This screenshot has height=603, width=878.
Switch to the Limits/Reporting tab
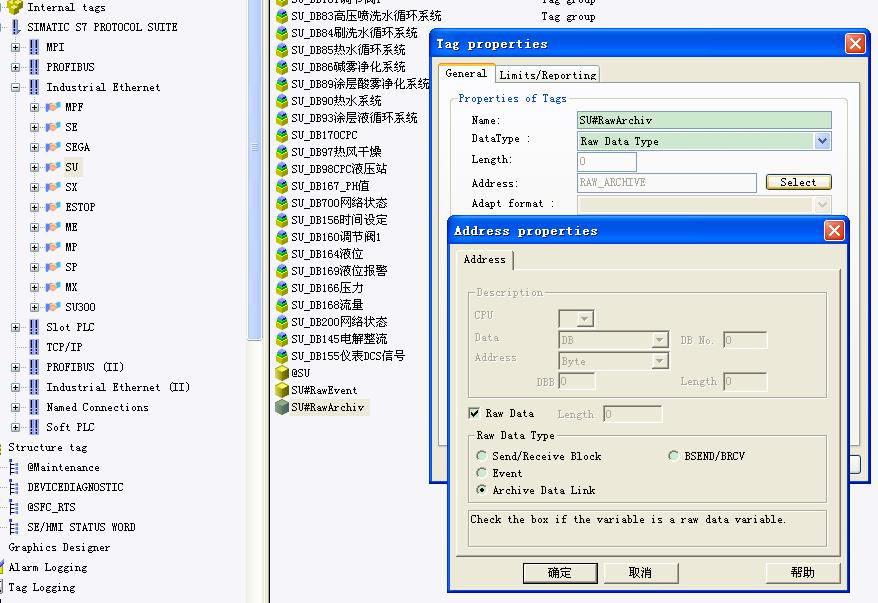pyautogui.click(x=548, y=74)
